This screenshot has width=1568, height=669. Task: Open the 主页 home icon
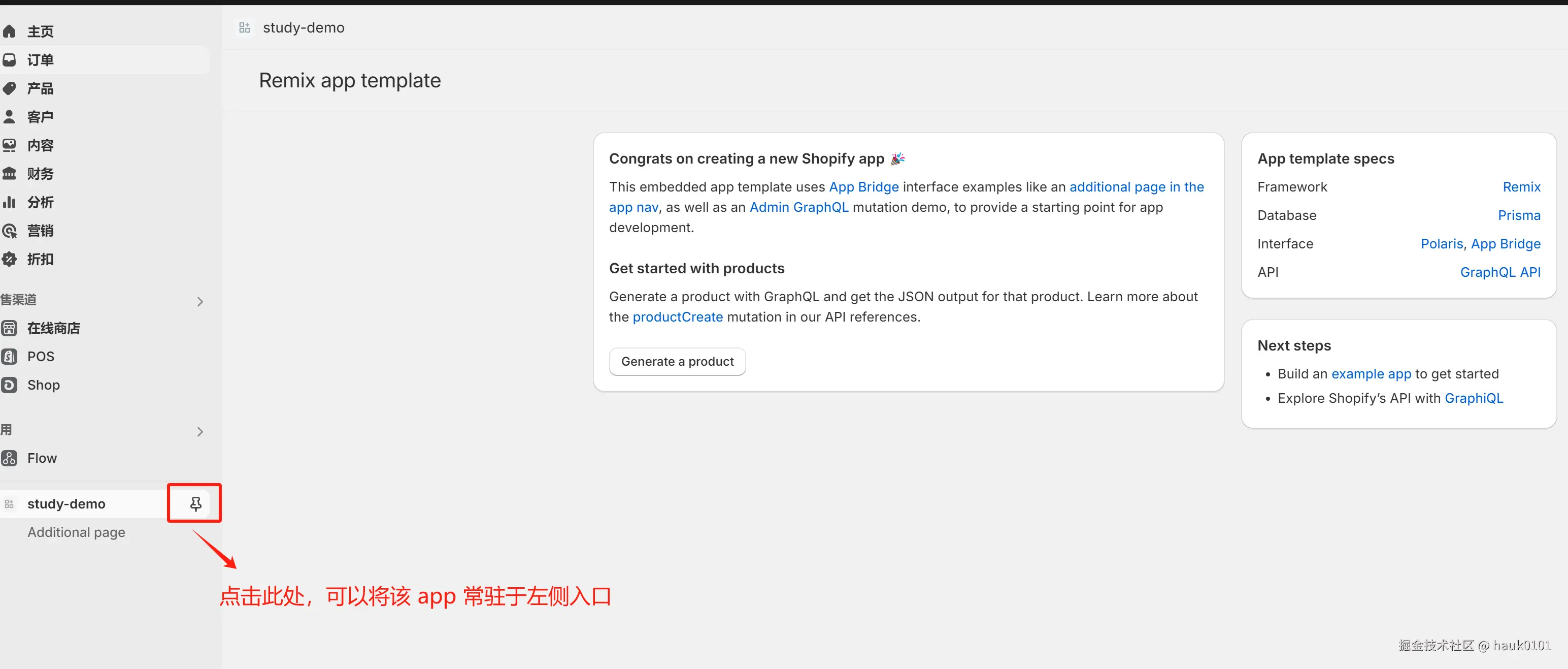click(x=10, y=31)
